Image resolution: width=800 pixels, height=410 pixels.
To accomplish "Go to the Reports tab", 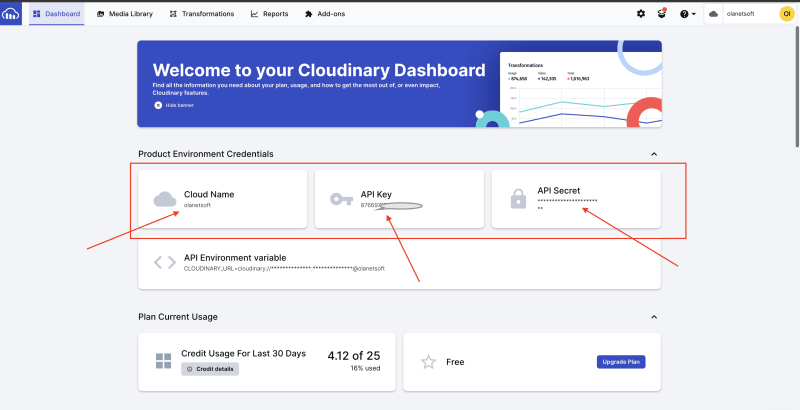I will [269, 14].
